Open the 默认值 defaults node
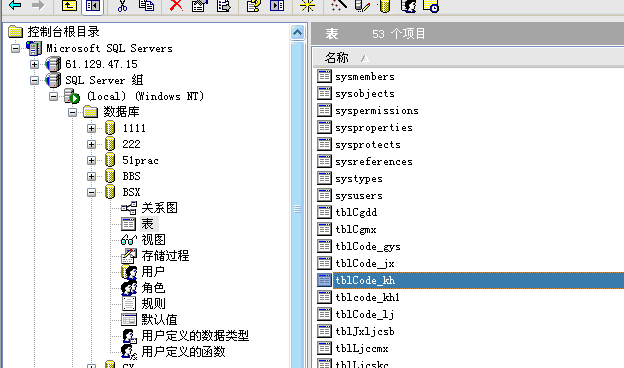The height and width of the screenshot is (368, 624). [x=159, y=319]
